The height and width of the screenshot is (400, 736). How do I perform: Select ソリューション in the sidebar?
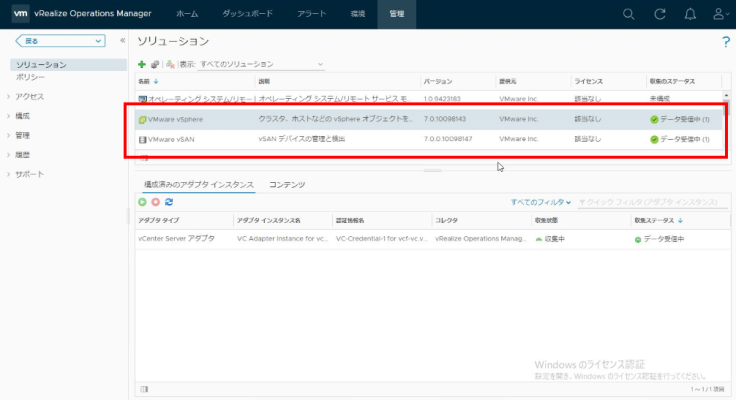pyautogui.click(x=69, y=65)
